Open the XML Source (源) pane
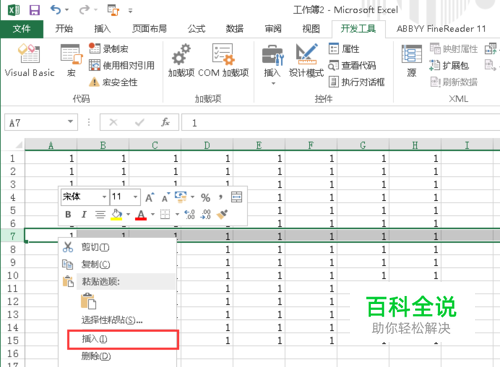Viewport: 500px width, 367px height. click(x=412, y=61)
